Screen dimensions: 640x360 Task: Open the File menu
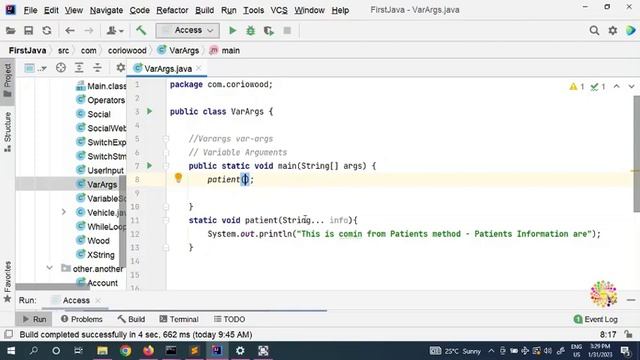30,10
